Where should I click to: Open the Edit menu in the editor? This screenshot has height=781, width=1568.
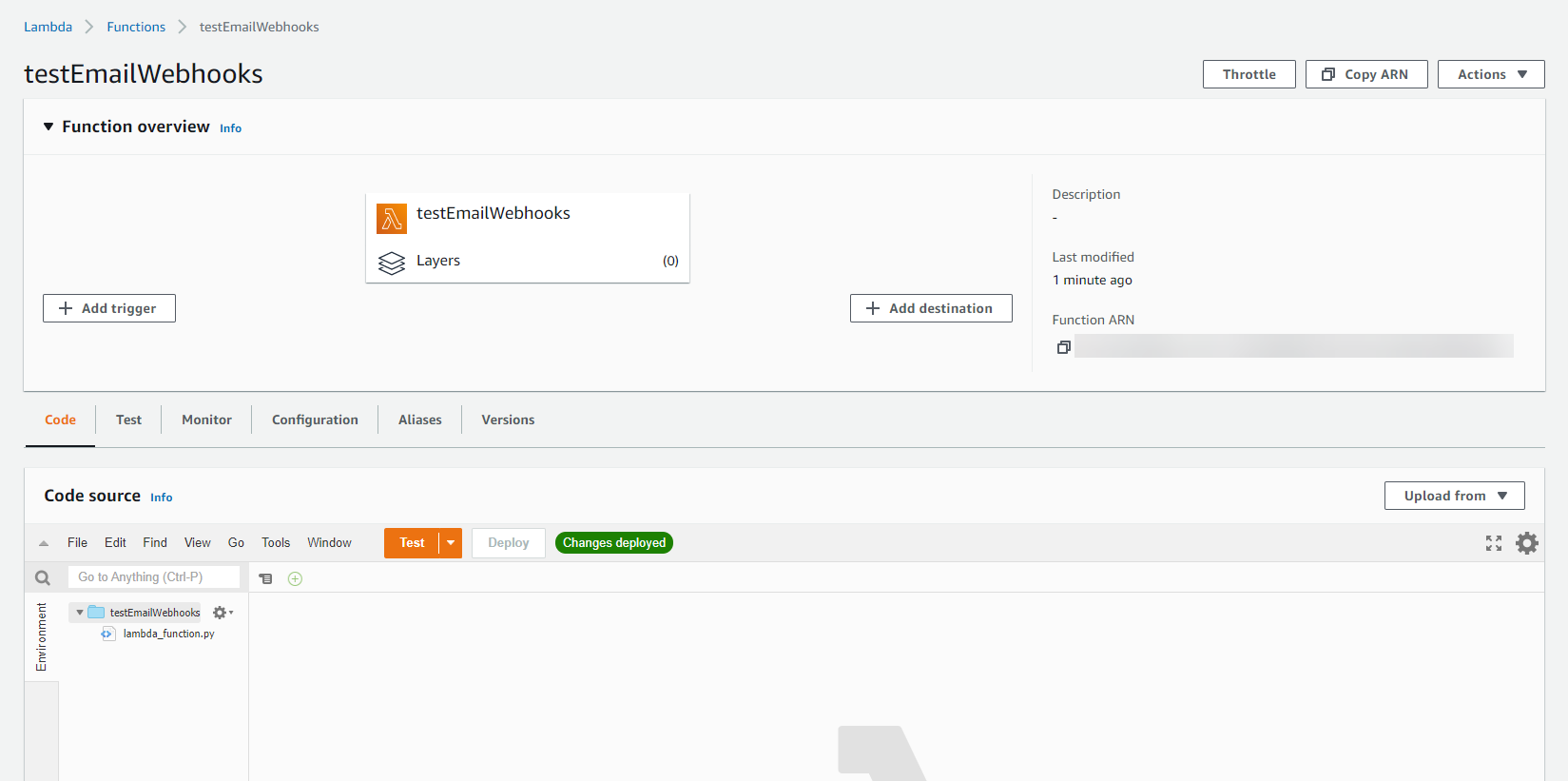click(115, 542)
